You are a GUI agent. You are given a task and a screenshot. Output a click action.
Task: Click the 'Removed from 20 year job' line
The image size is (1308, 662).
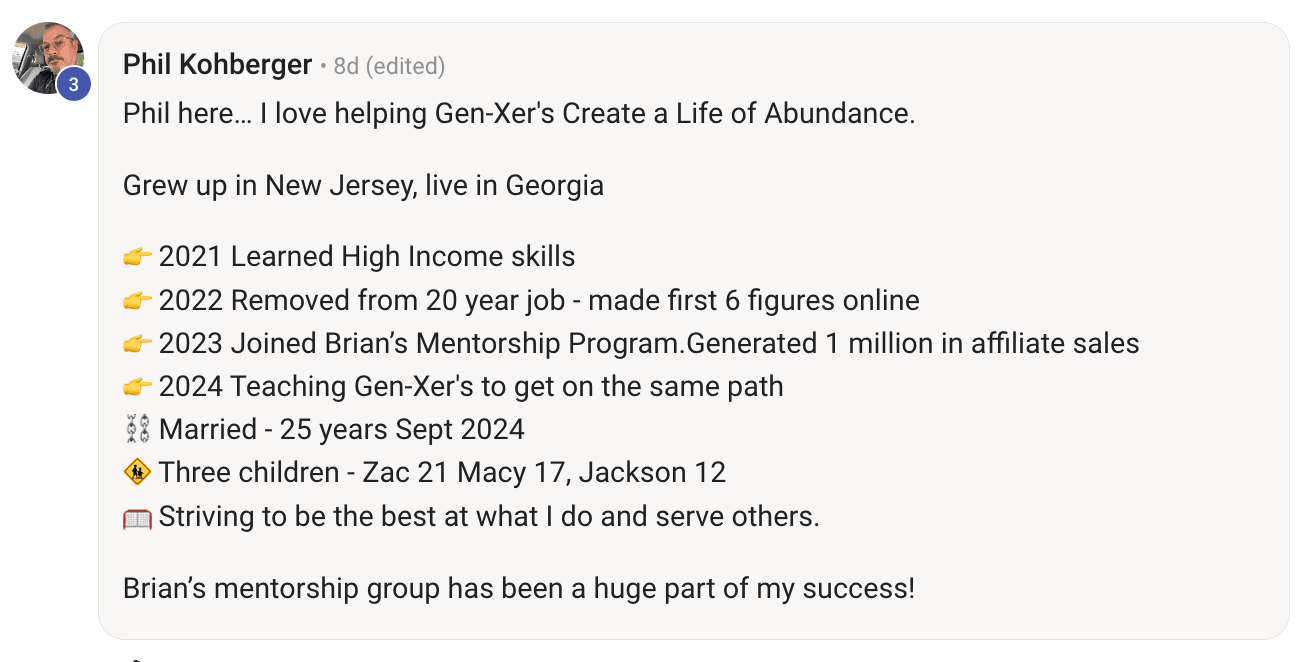point(539,300)
